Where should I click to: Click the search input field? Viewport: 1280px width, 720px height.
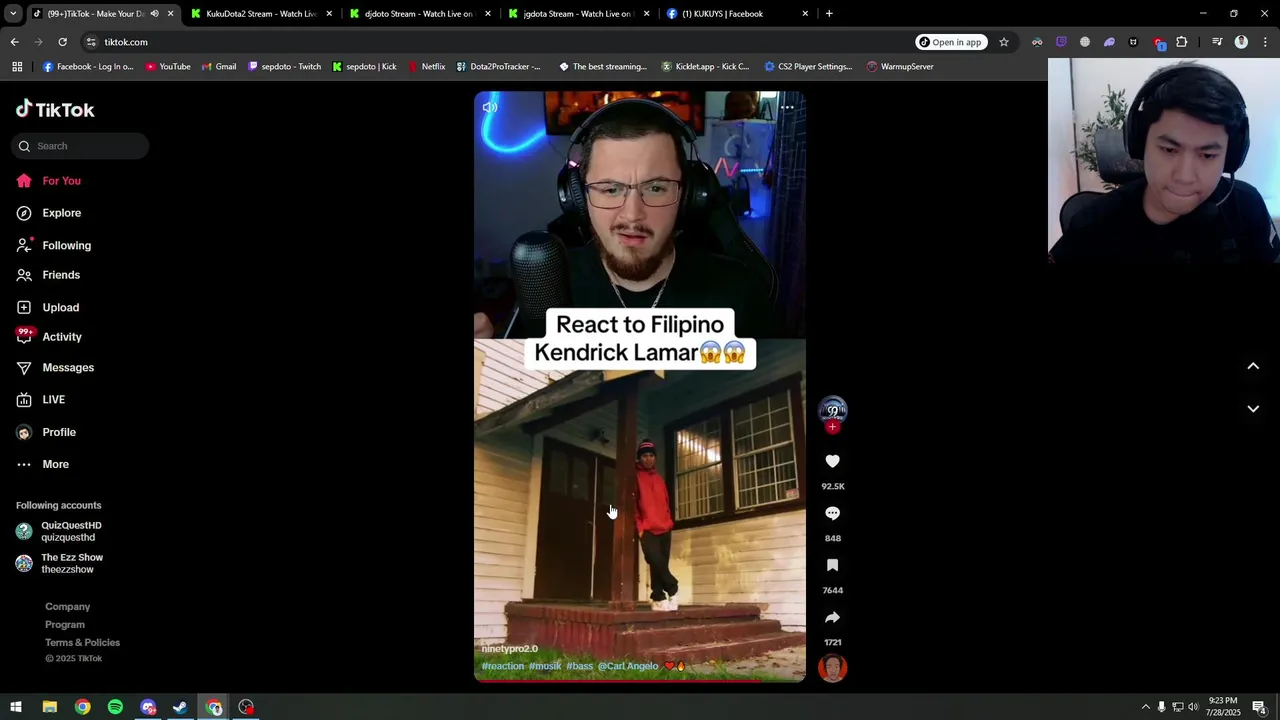pyautogui.click(x=80, y=146)
